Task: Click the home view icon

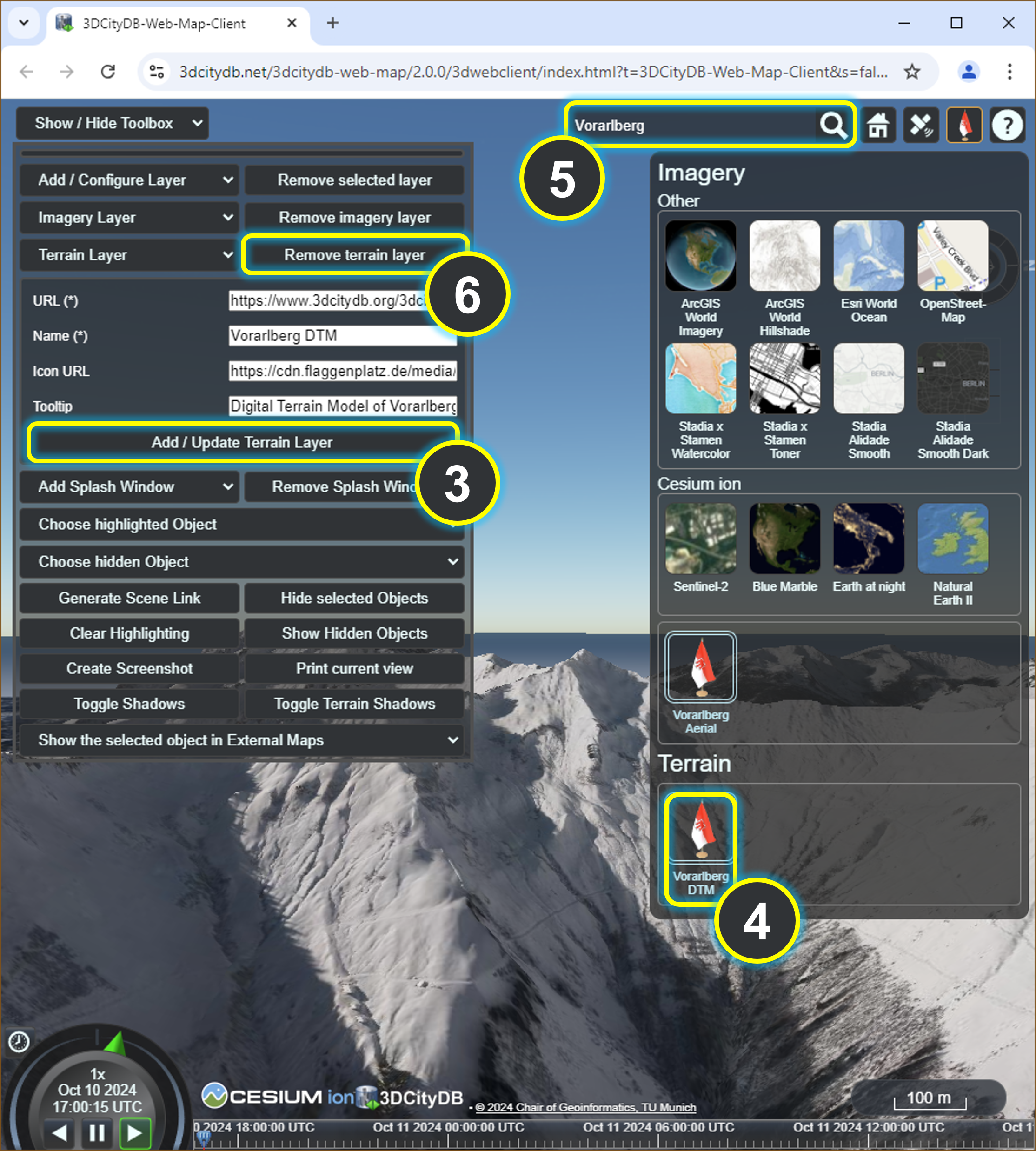Action: [878, 125]
